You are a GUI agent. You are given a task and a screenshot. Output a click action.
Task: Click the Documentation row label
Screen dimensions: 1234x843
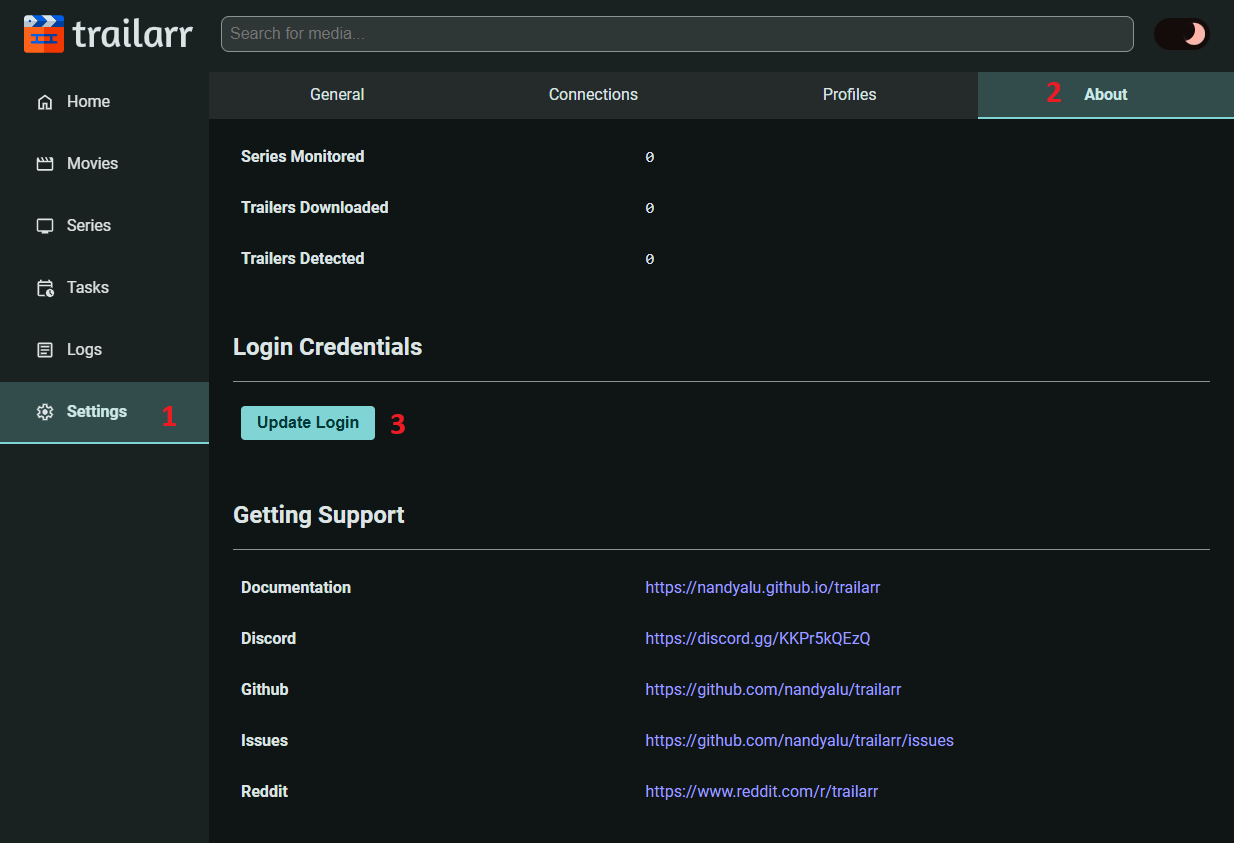coord(296,588)
